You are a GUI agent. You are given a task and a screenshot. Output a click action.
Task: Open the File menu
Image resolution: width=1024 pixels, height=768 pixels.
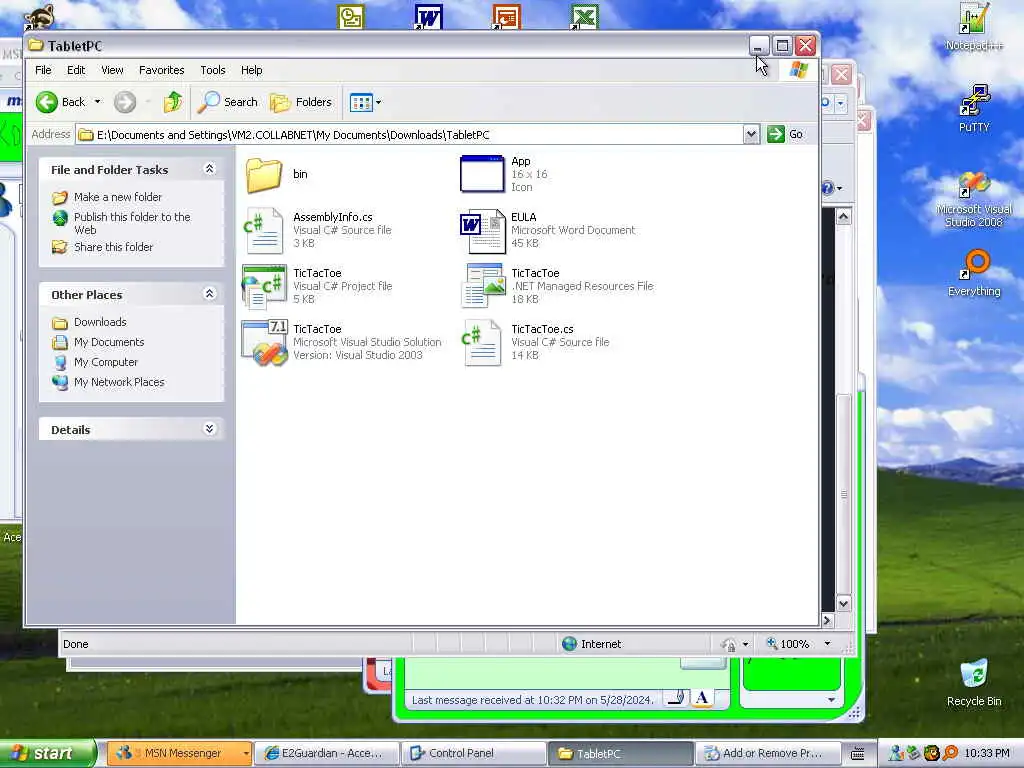tap(43, 70)
